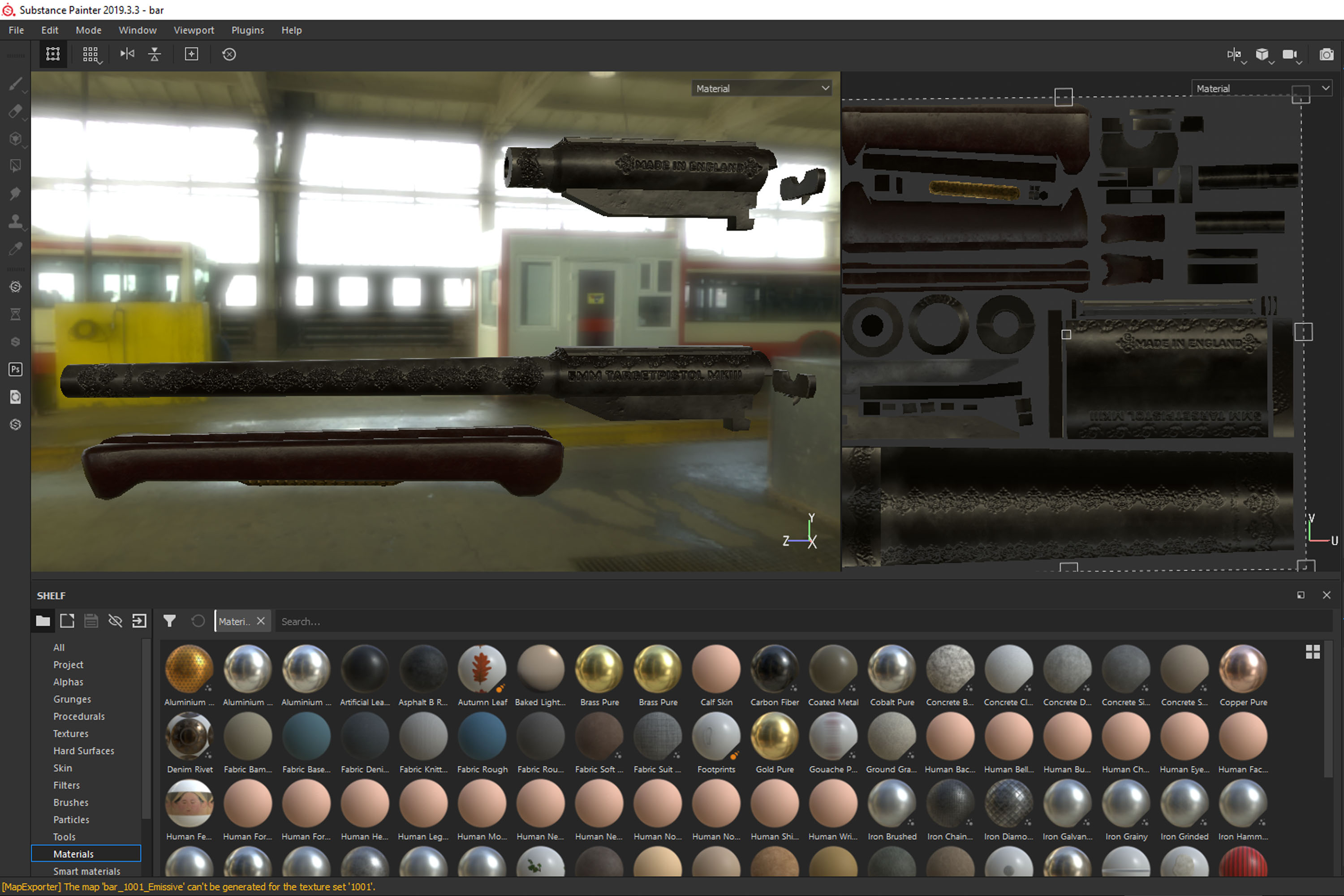
Task: Open the Plugins menu
Action: tap(247, 30)
